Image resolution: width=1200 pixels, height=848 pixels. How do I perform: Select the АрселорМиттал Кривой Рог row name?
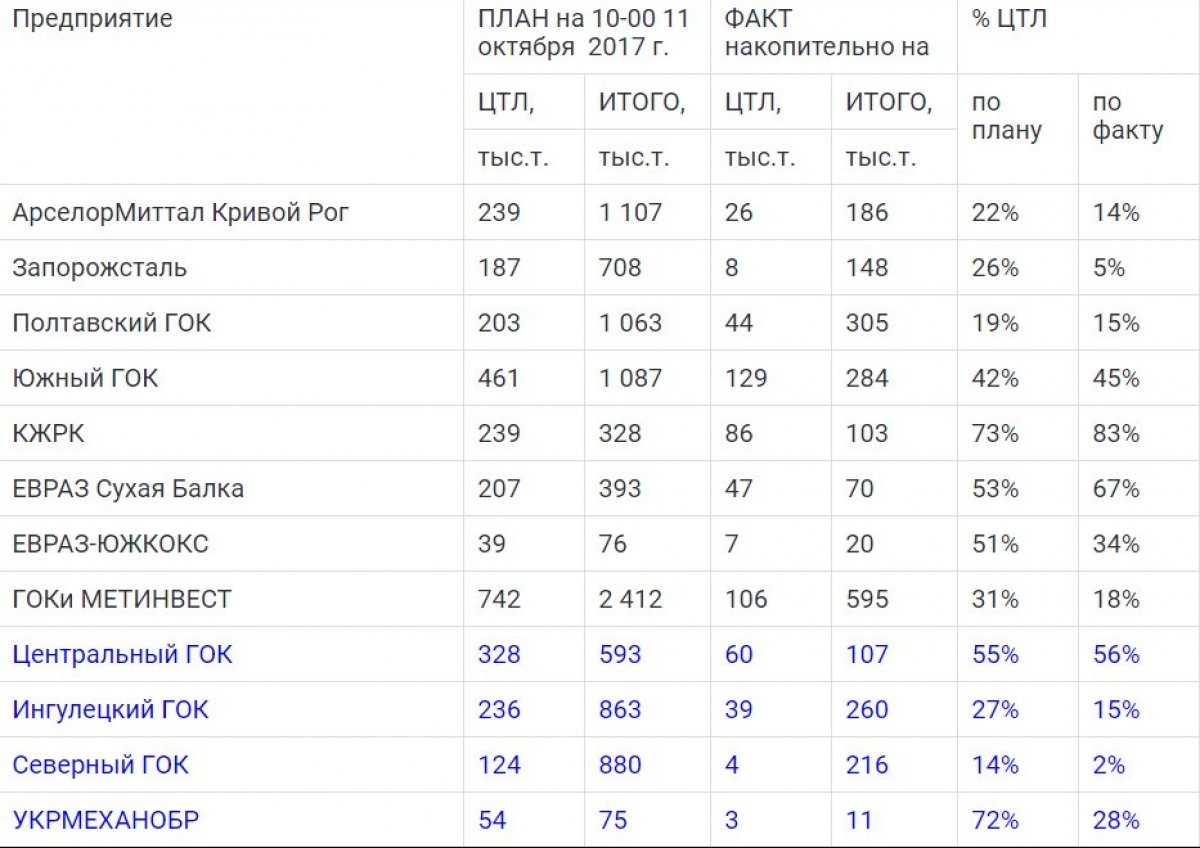[181, 212]
